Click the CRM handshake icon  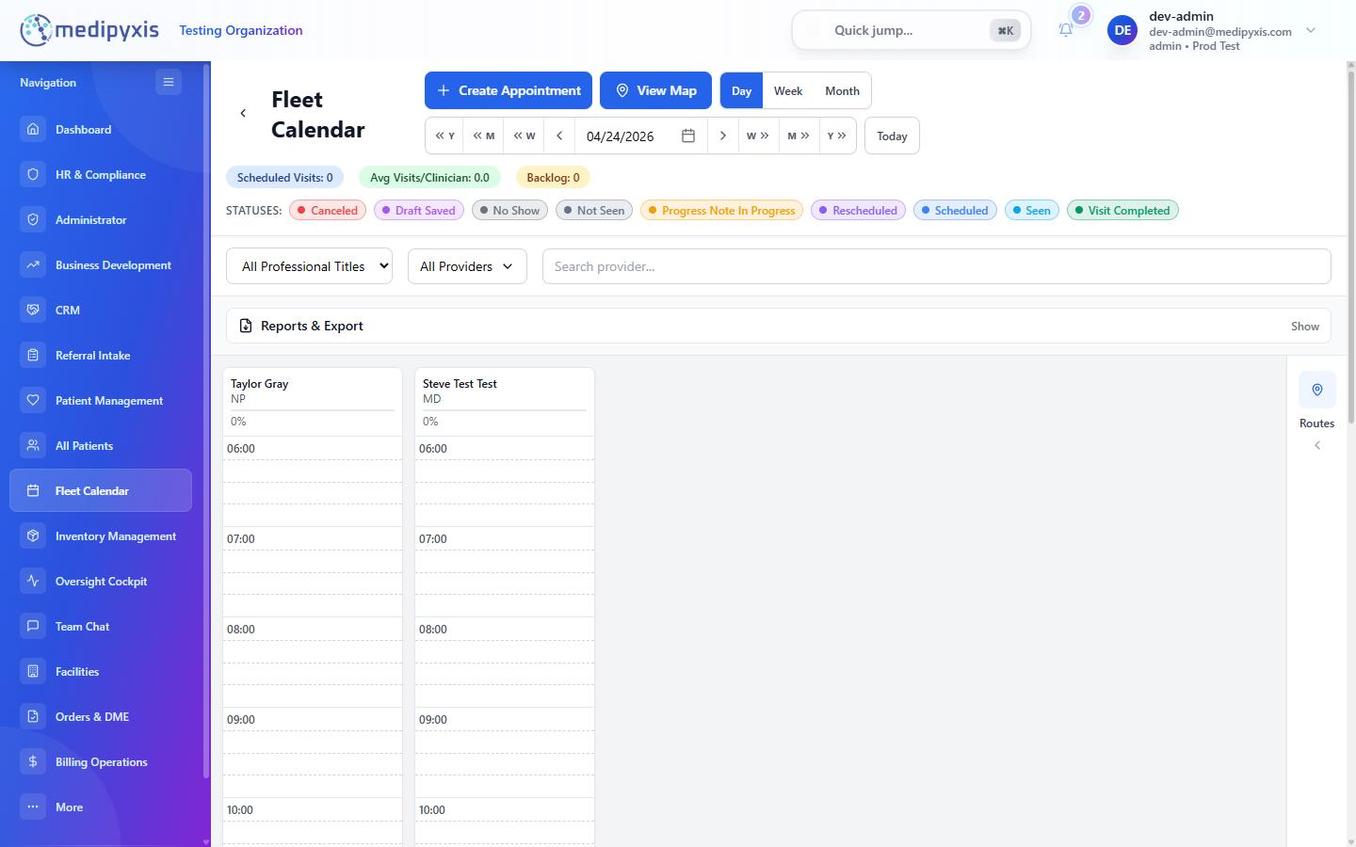pos(33,310)
